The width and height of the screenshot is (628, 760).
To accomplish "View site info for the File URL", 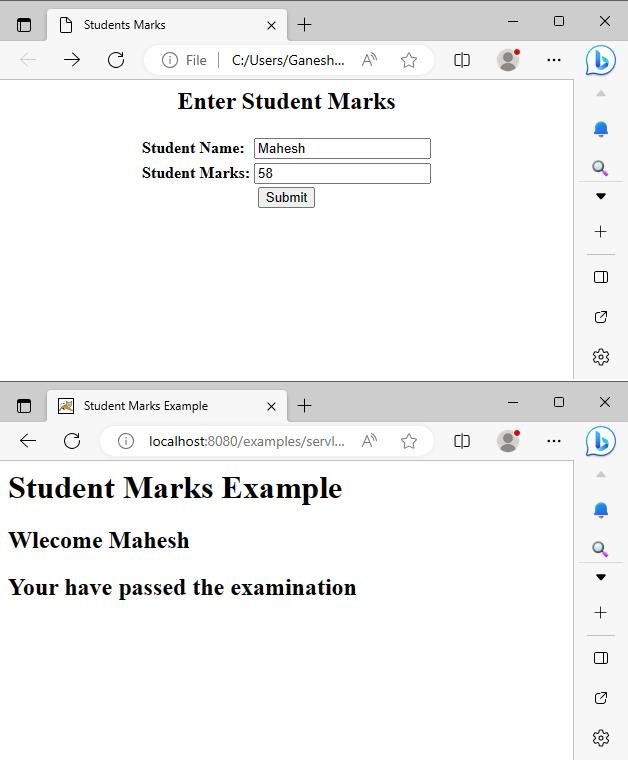I will [170, 60].
